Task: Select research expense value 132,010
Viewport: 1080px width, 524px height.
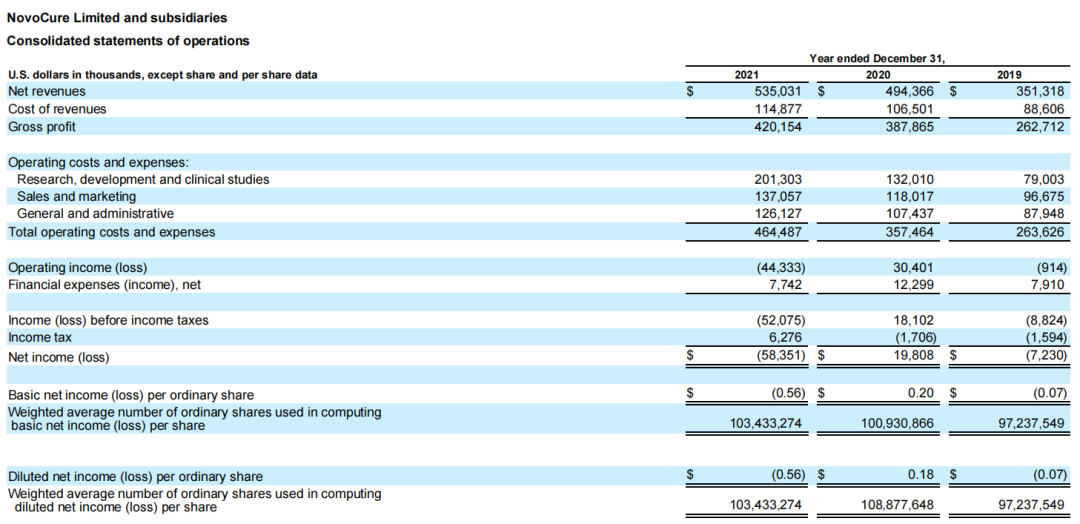Action: pos(910,179)
